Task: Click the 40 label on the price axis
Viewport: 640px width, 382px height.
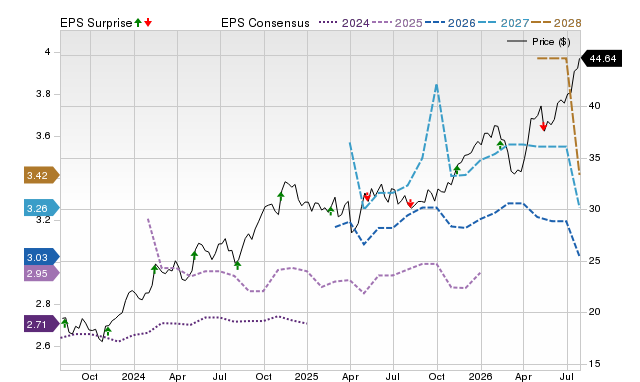Action: coord(594,106)
